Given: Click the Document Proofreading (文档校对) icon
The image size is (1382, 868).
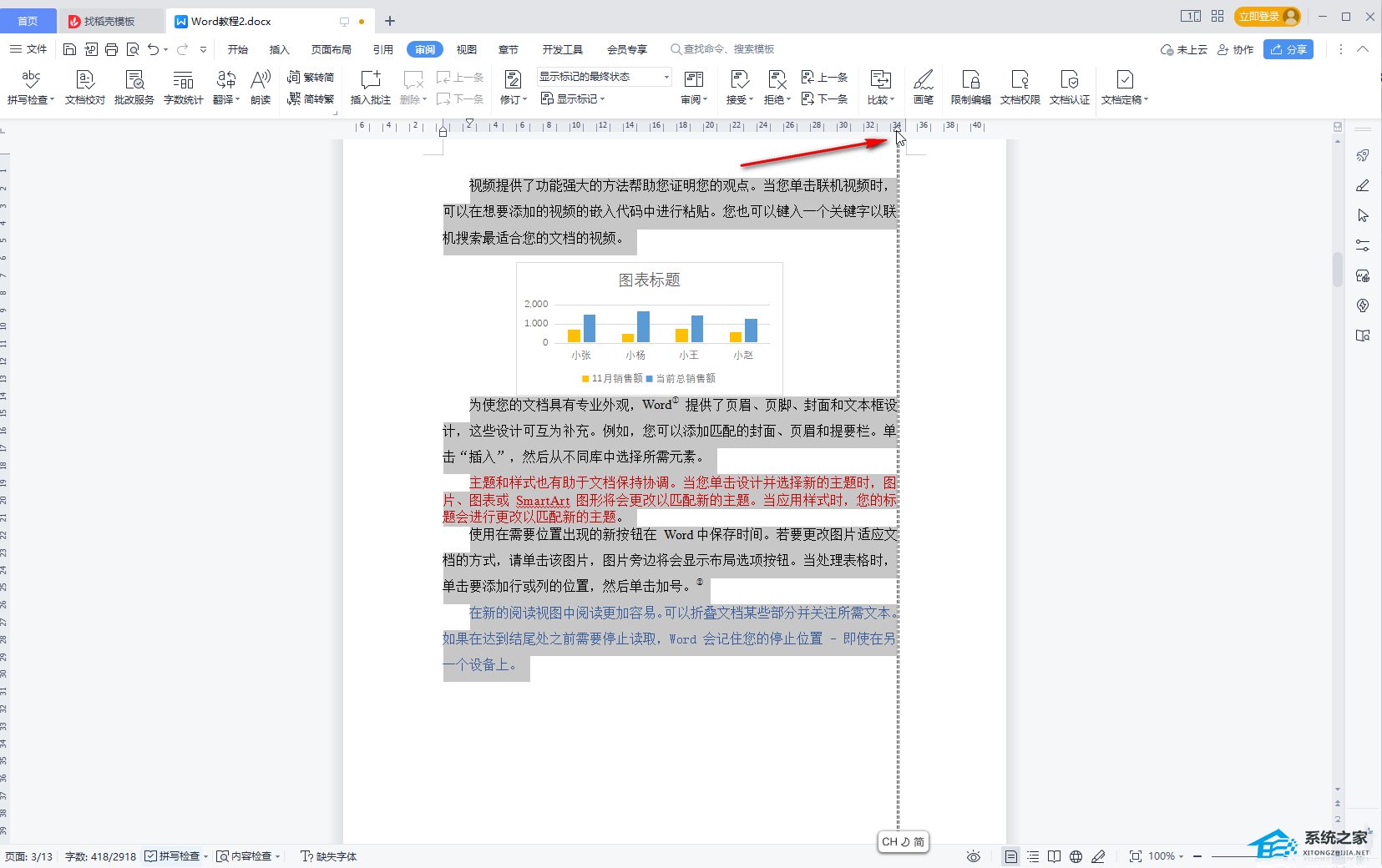Looking at the screenshot, I should [x=84, y=87].
